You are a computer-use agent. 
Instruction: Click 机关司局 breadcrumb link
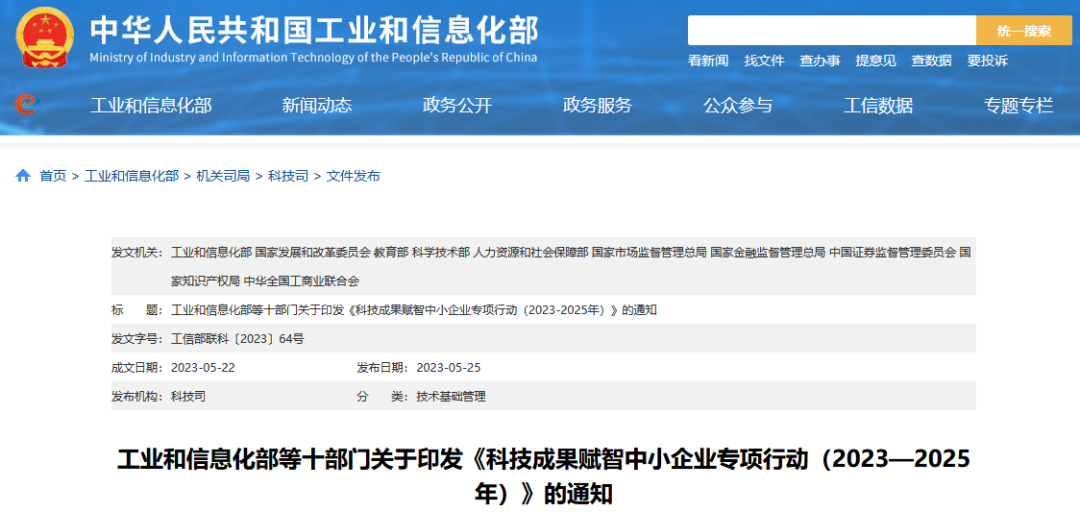click(223, 176)
